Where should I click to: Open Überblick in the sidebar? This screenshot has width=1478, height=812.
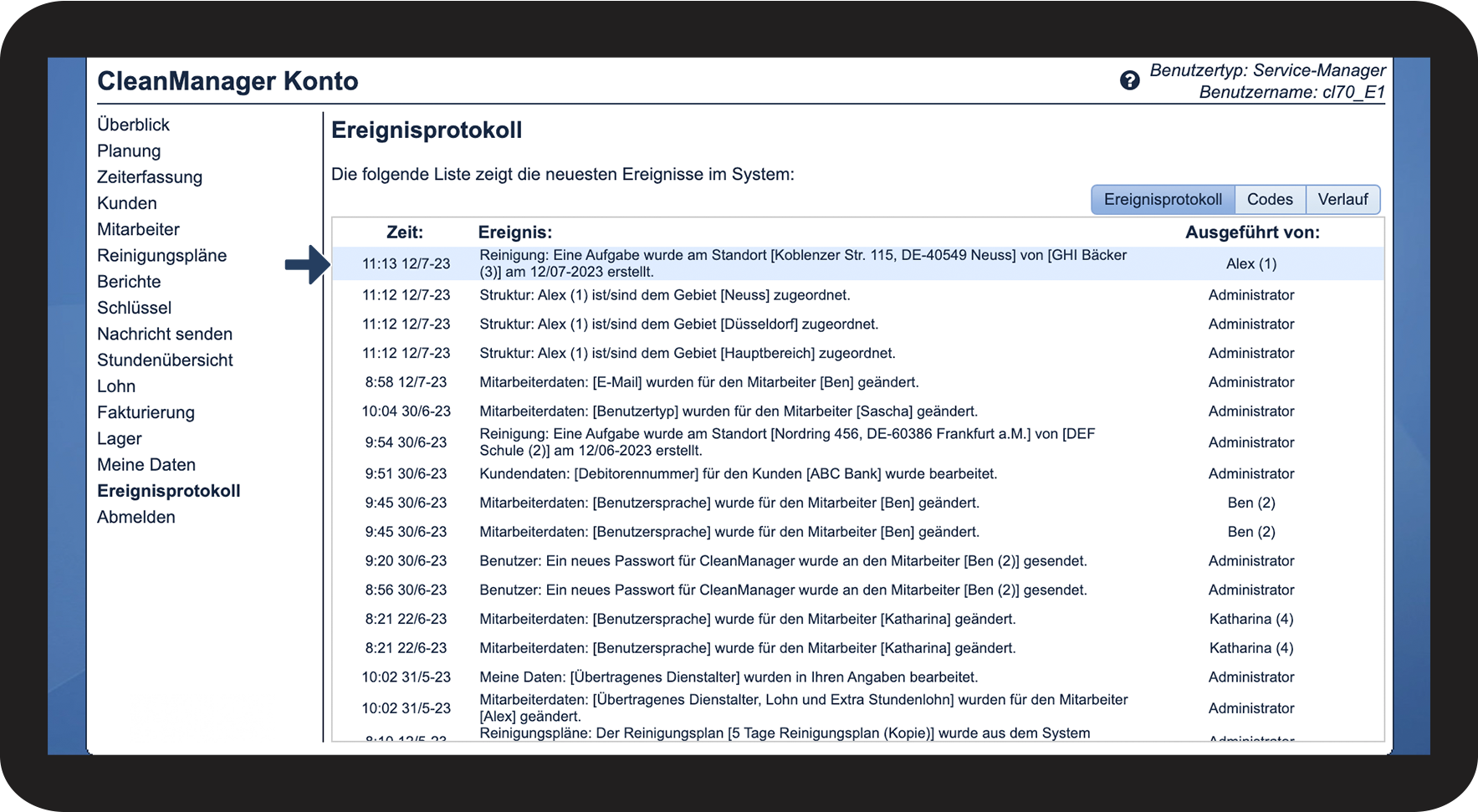(x=133, y=125)
